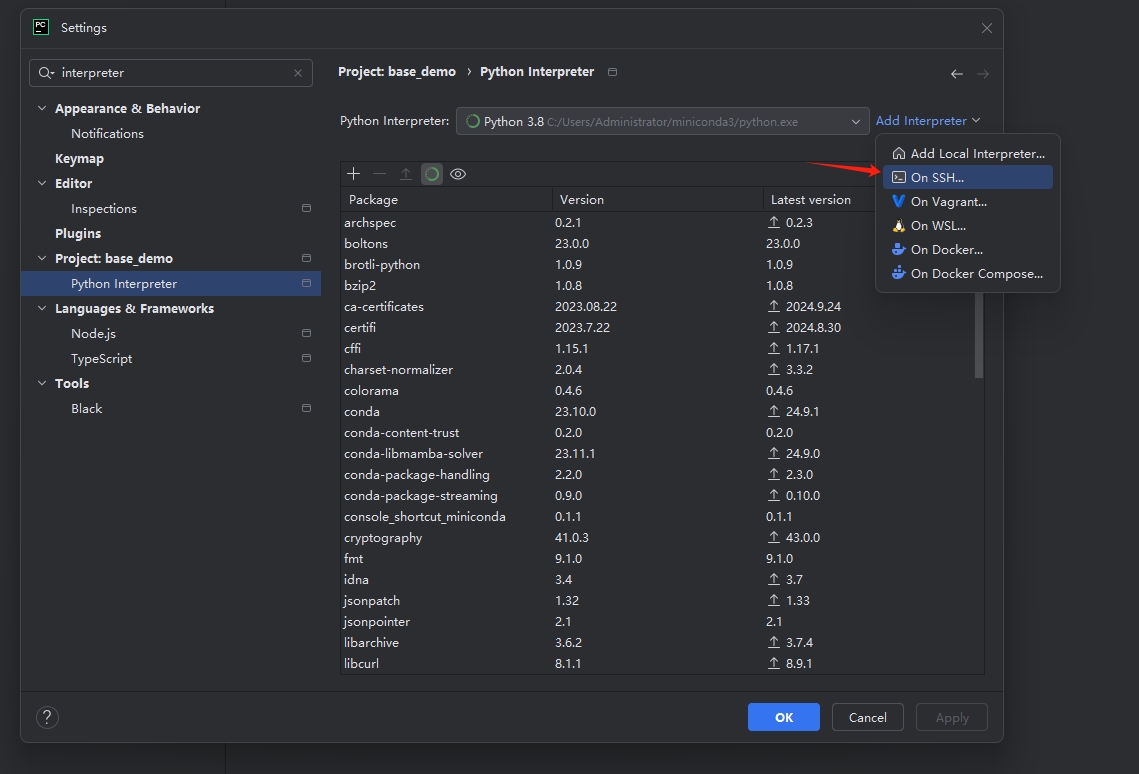Open the Python Interpreter dropdown list

[x=662, y=121]
